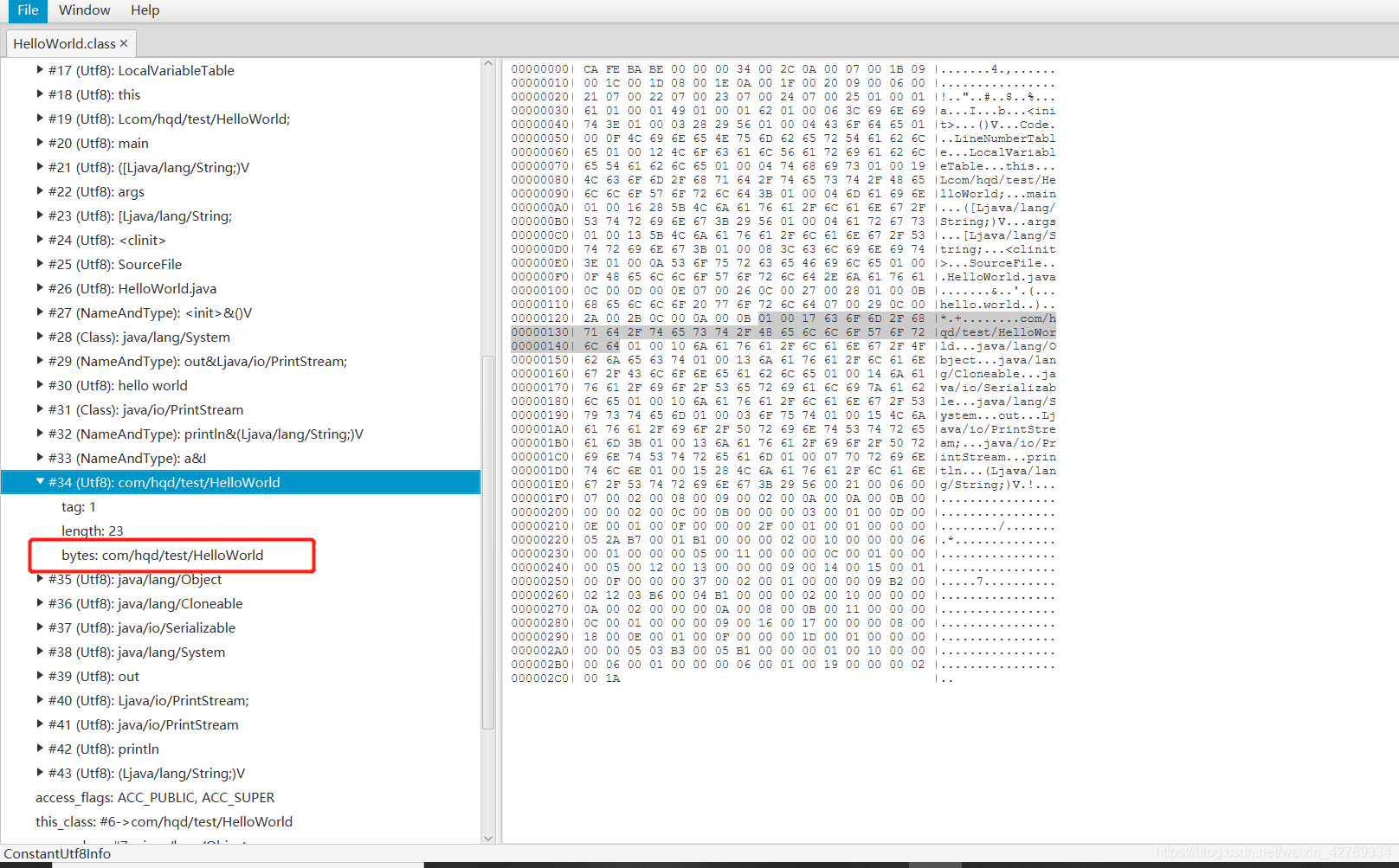
Task: Select the 'tag: 1' row
Action: (241, 506)
